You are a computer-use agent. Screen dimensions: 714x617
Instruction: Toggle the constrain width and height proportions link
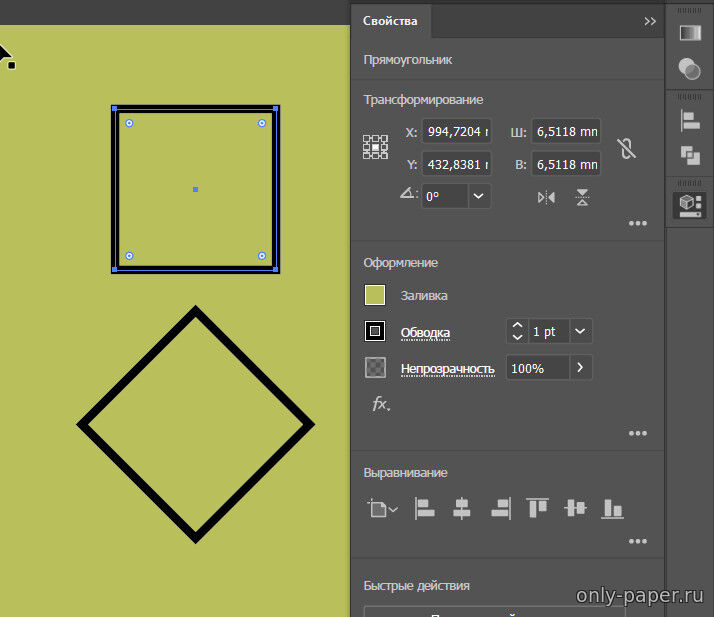[627, 148]
